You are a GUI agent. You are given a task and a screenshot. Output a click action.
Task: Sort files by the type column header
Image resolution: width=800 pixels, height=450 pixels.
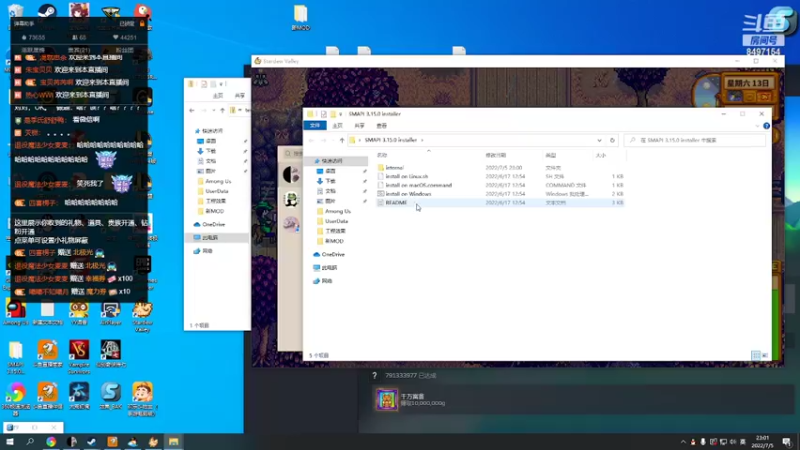coord(551,155)
